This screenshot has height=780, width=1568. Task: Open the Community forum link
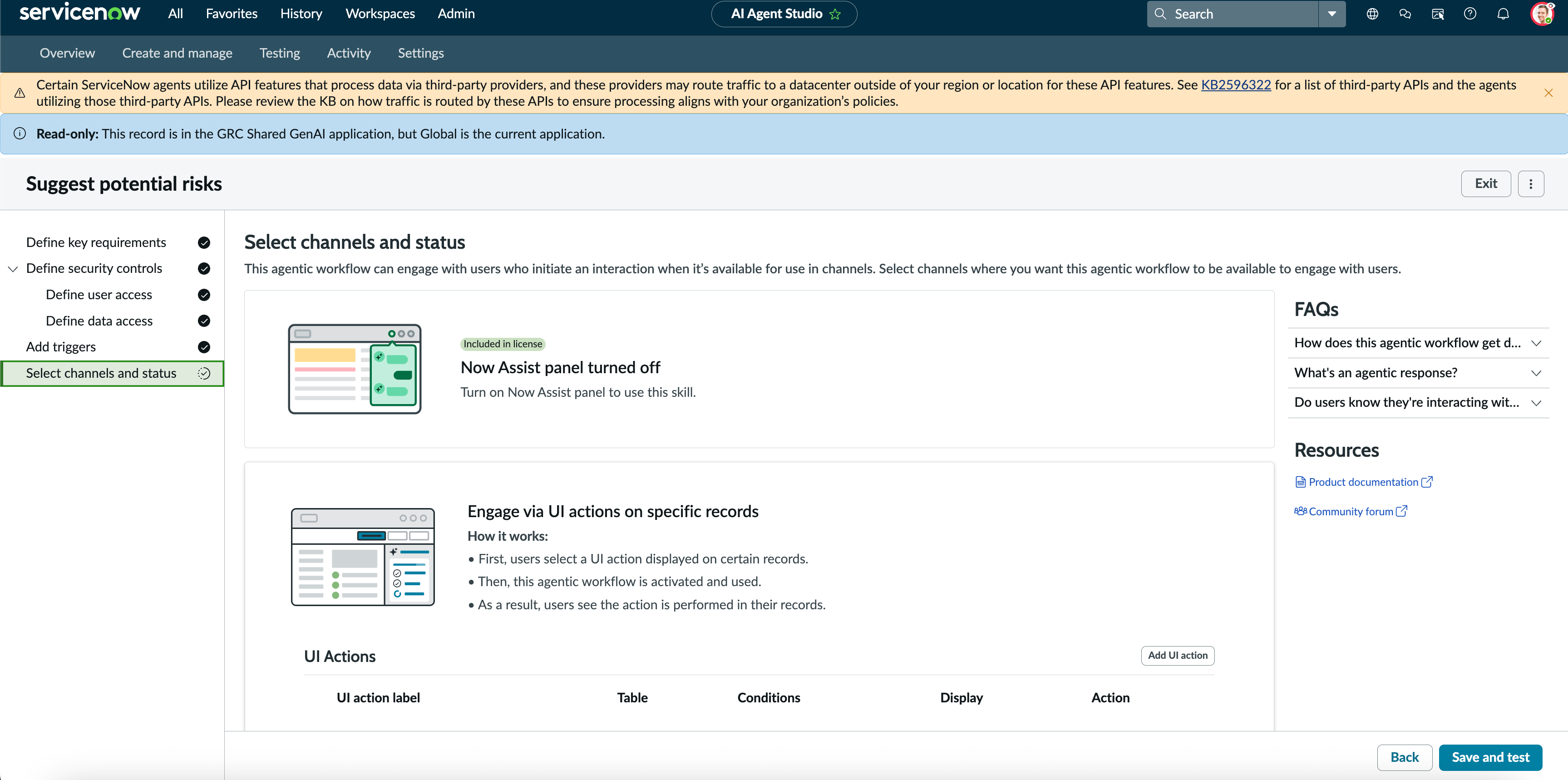coord(1351,512)
